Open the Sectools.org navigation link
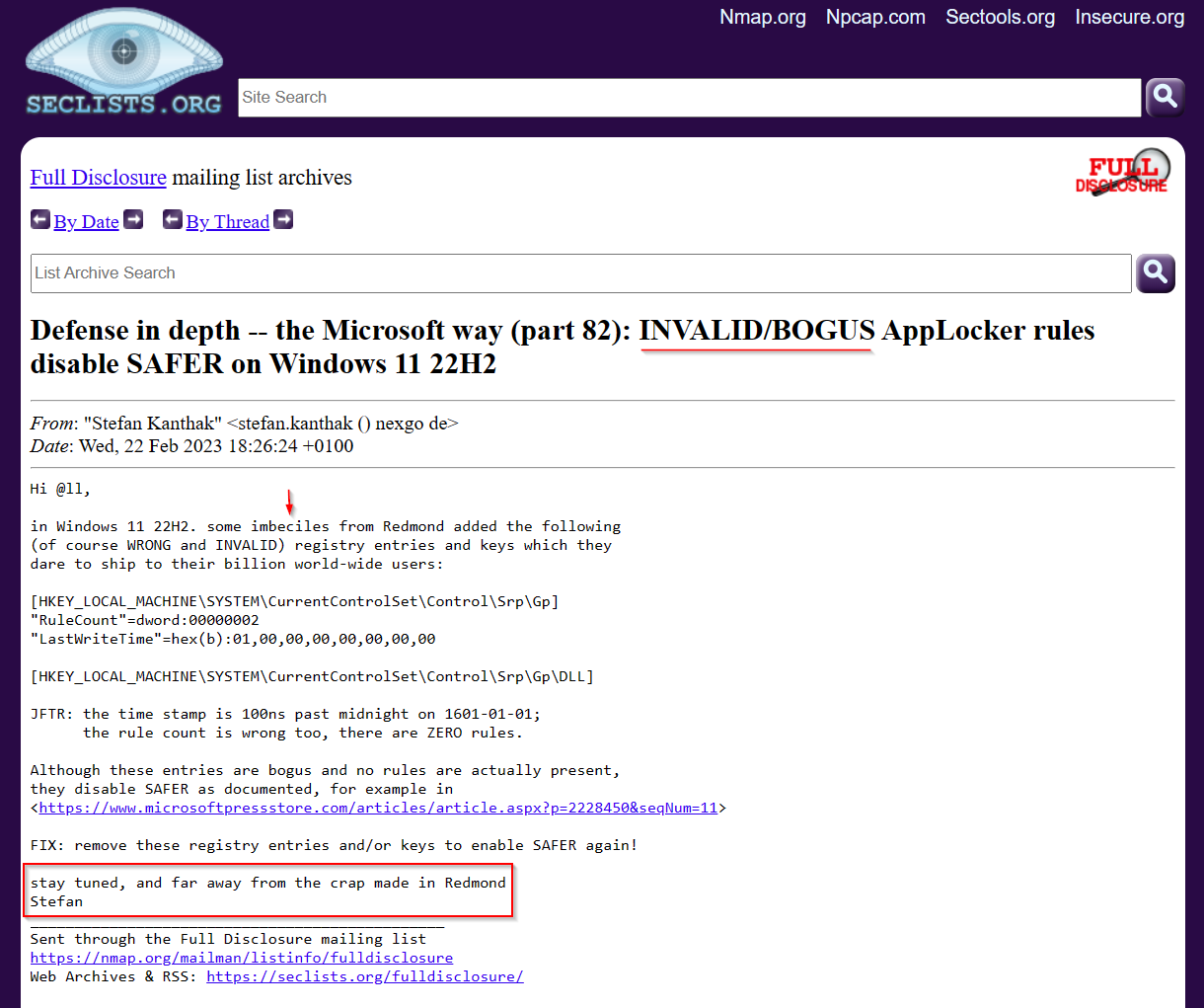Screen dimensions: 1204x1008 coord(1000,17)
